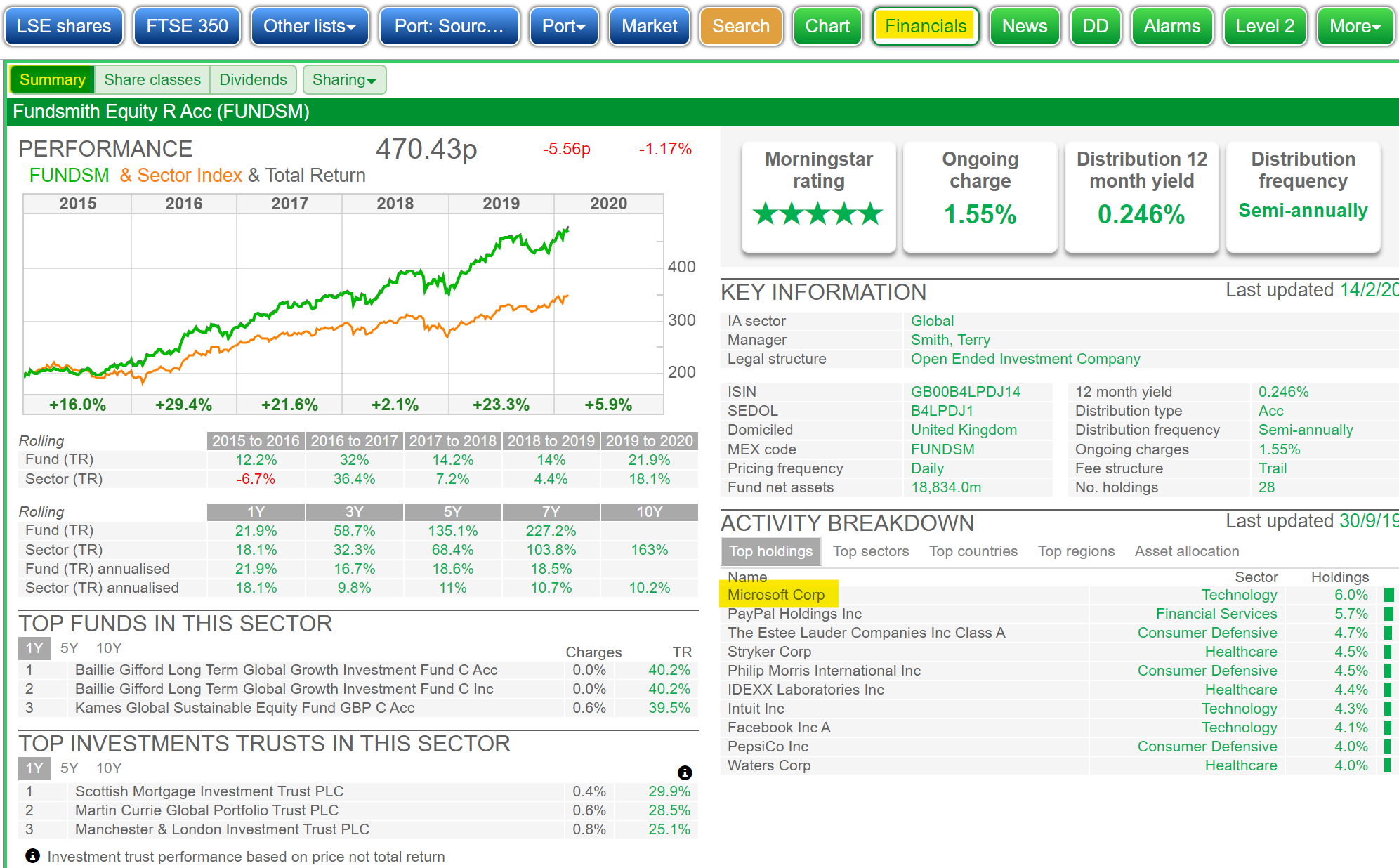This screenshot has height=868, width=1399.
Task: Open Martin Currie Global Portfolio Trust PLC
Action: click(x=206, y=810)
